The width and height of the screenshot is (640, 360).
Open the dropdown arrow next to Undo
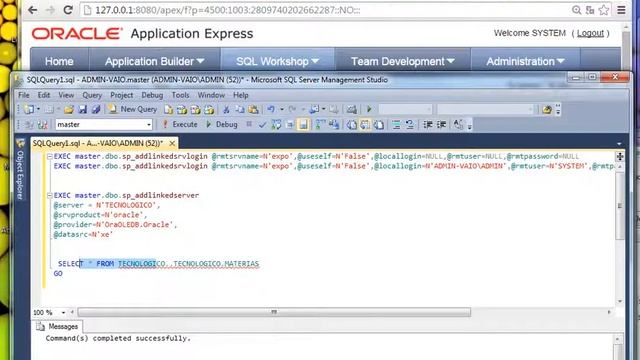click(282, 109)
